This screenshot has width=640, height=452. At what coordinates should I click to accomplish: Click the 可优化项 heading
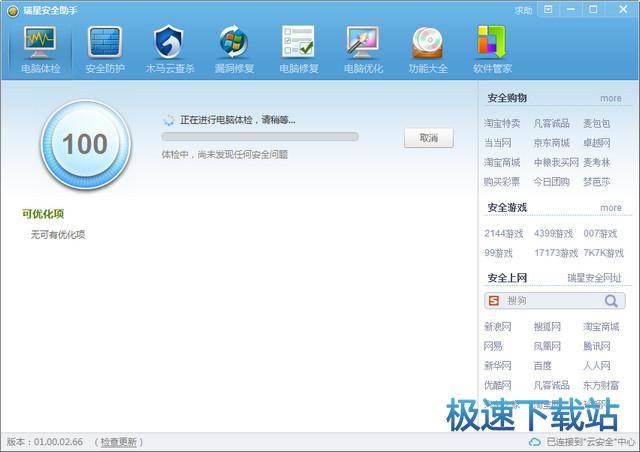43,214
